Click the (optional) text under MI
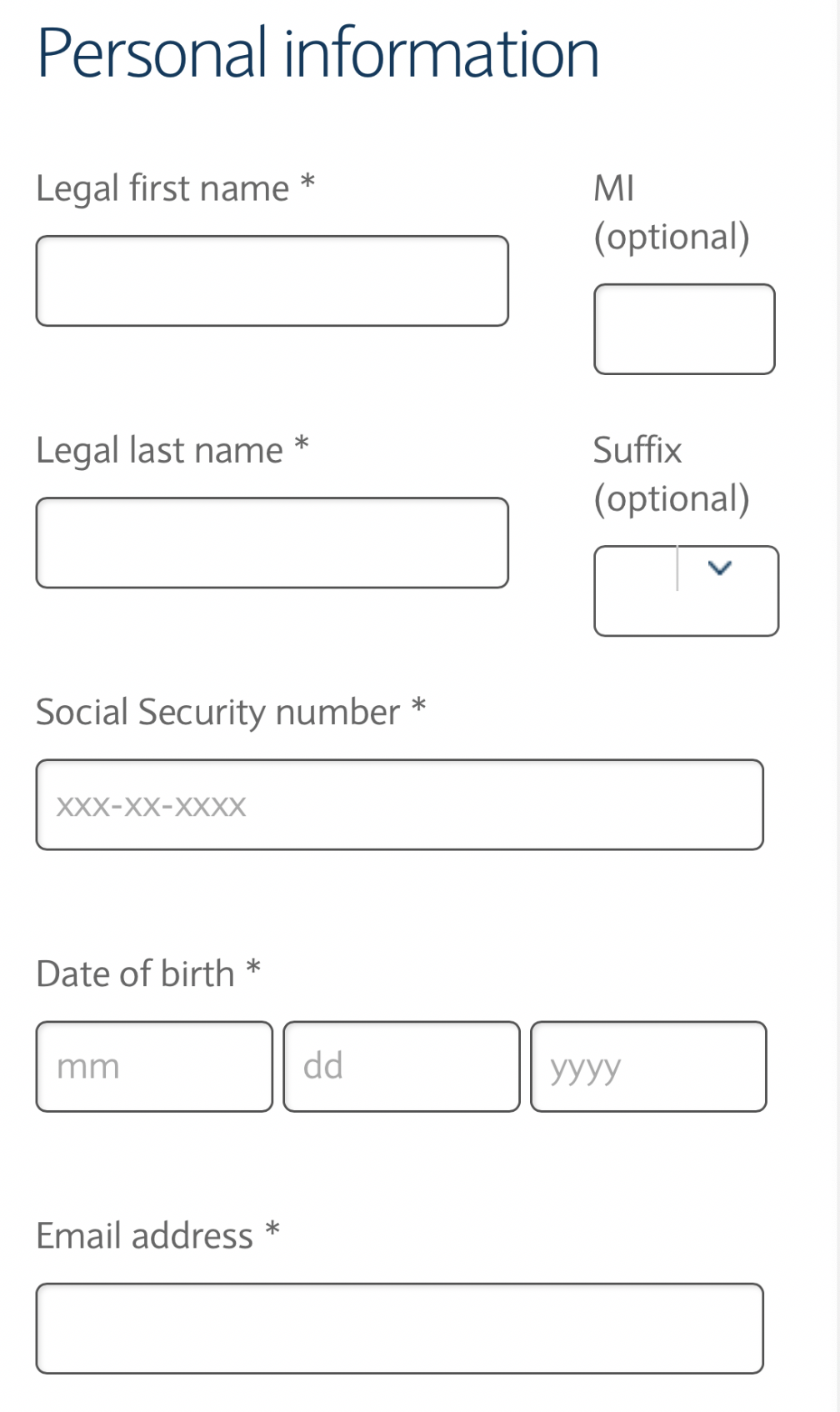 (672, 238)
